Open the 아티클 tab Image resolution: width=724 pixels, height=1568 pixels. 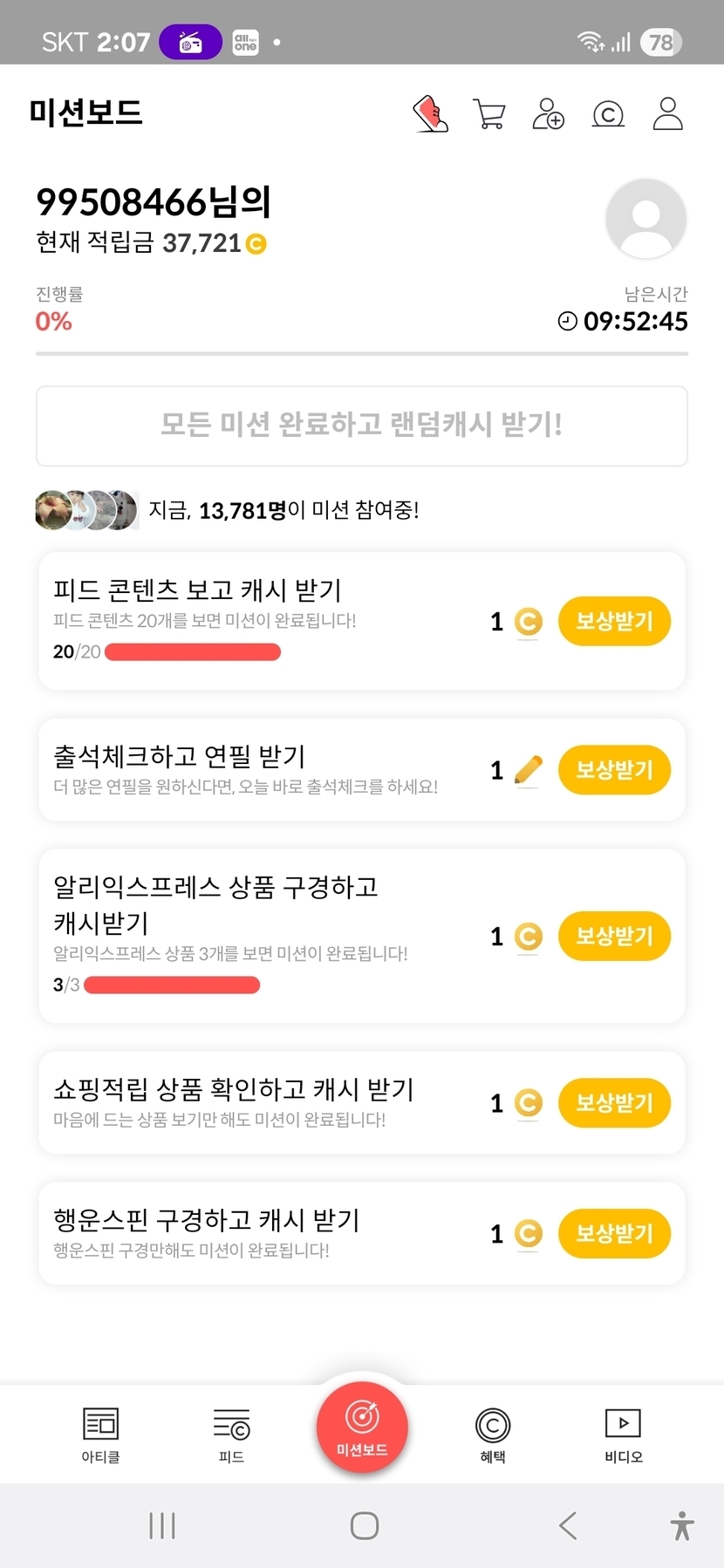coord(100,1435)
